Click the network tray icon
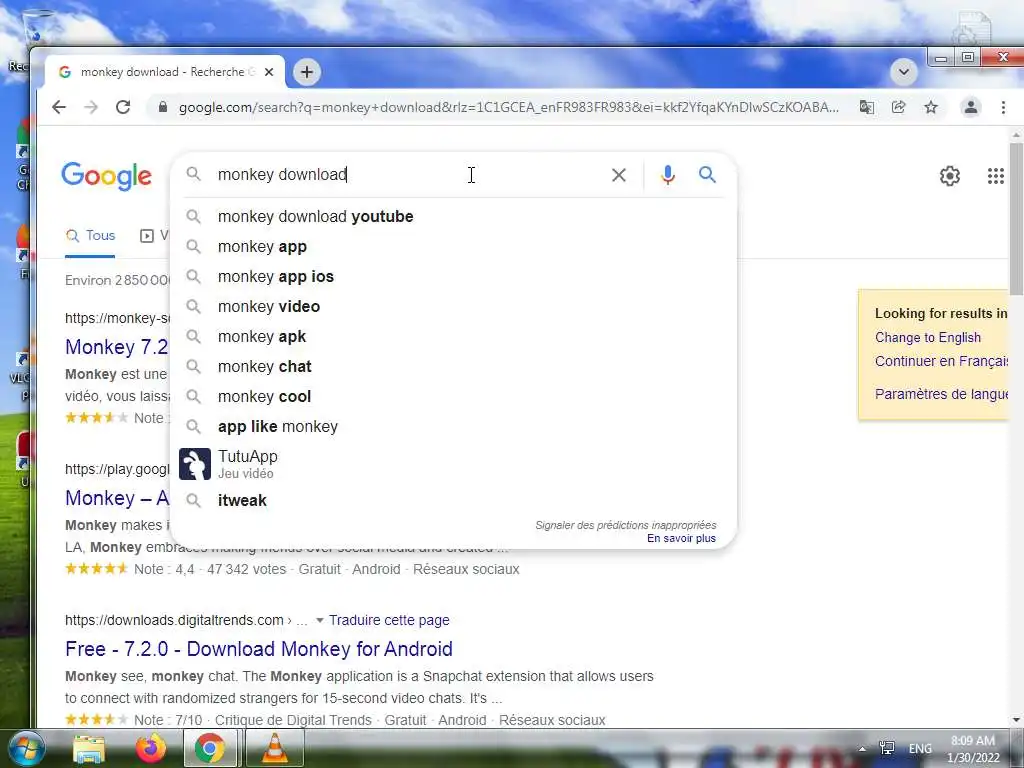 click(887, 748)
